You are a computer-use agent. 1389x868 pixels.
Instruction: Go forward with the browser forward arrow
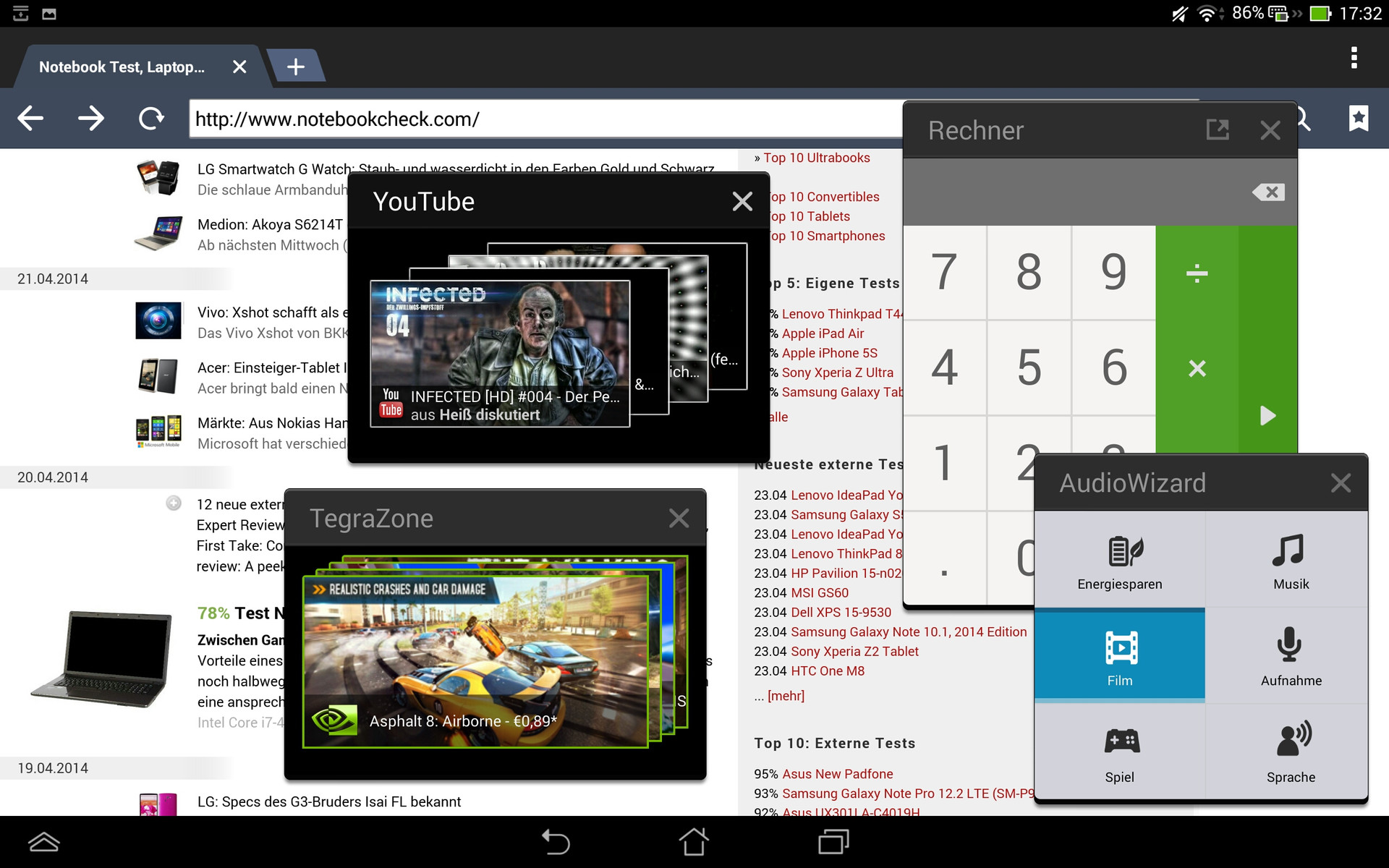(x=91, y=118)
